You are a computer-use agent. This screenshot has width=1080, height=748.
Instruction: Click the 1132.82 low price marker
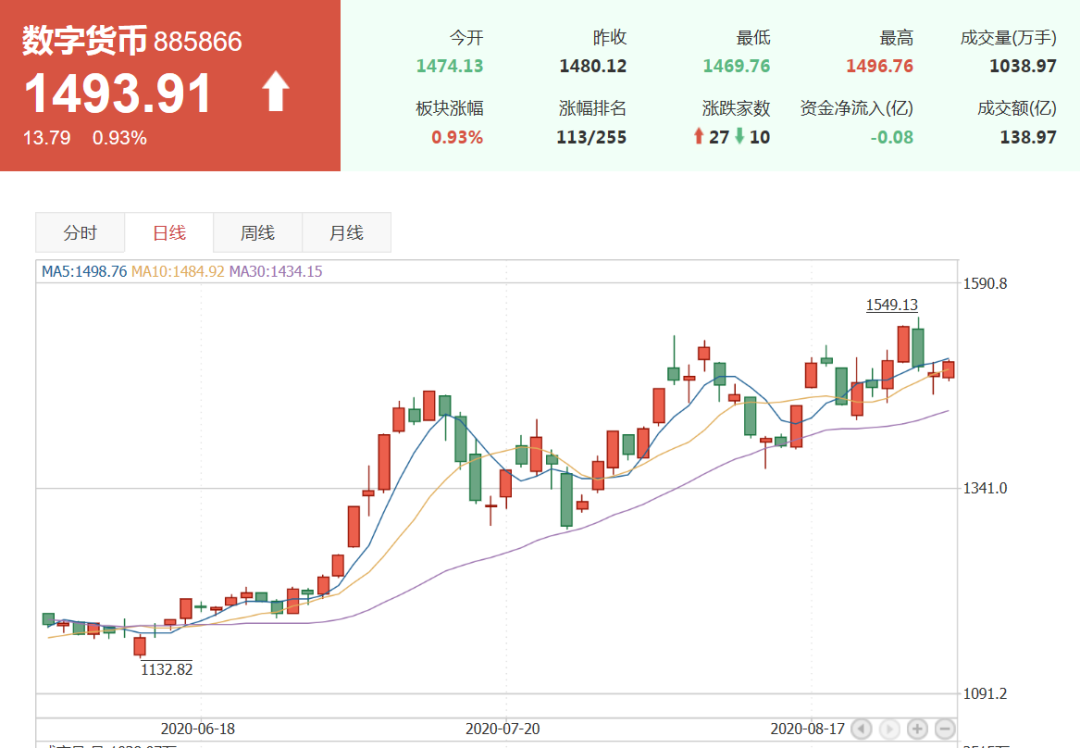tap(167, 669)
